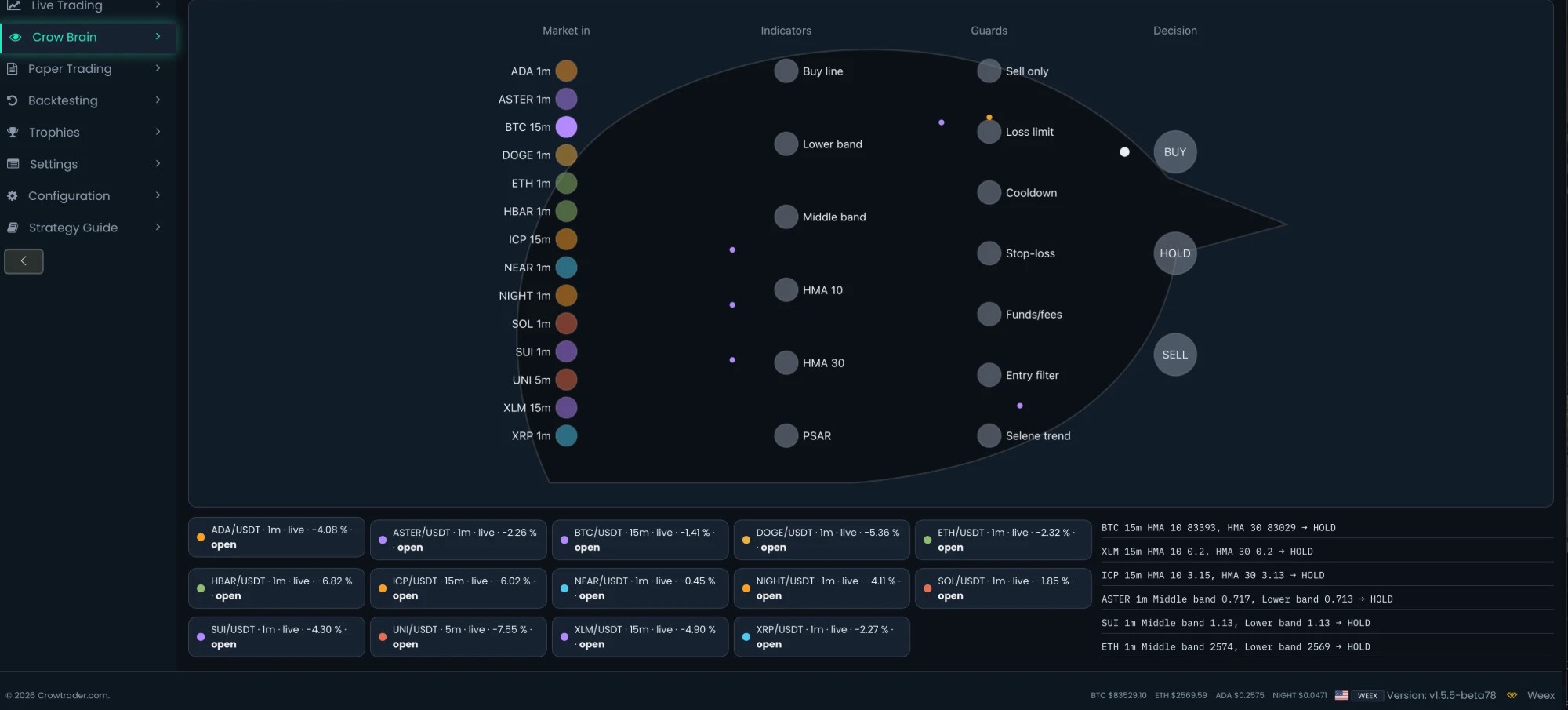Open the Strategy Guide menu item
The height and width of the screenshot is (710, 1568).
click(x=88, y=228)
